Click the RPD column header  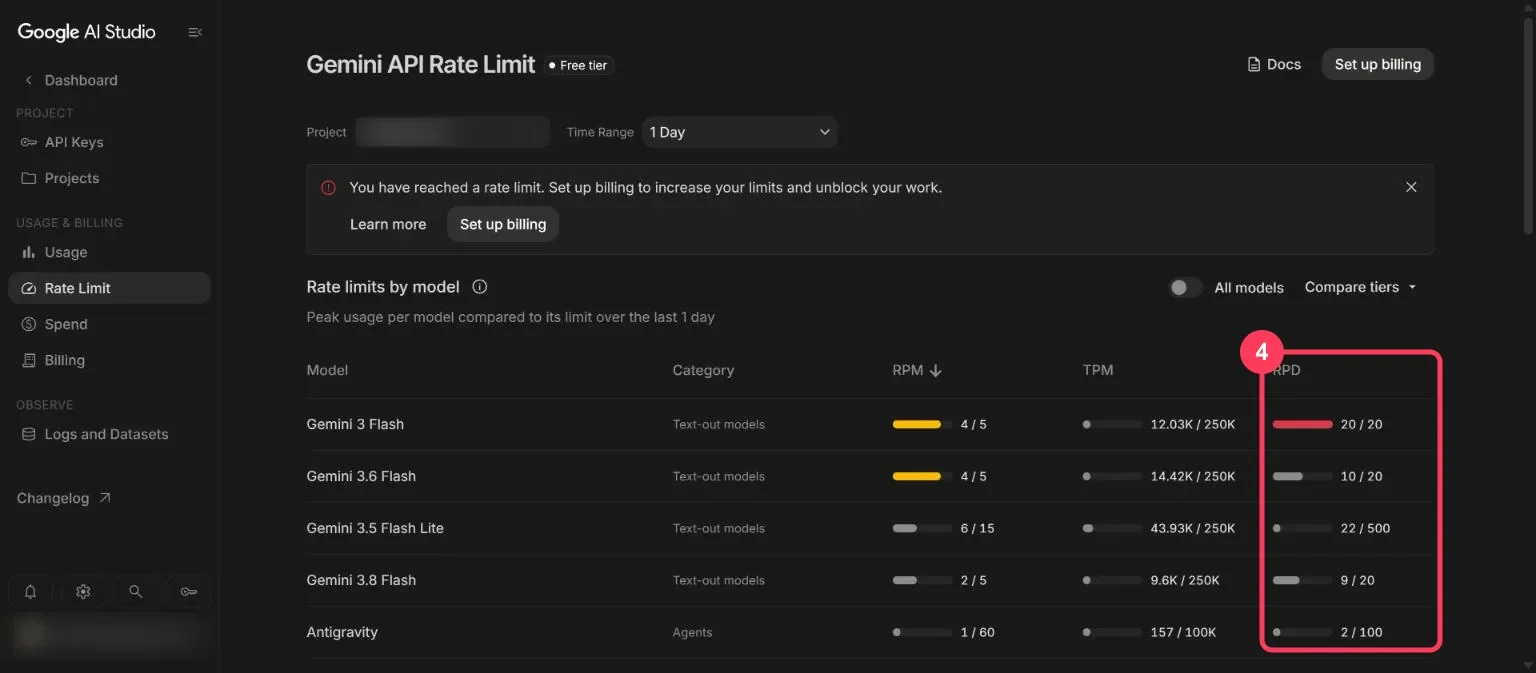1287,370
